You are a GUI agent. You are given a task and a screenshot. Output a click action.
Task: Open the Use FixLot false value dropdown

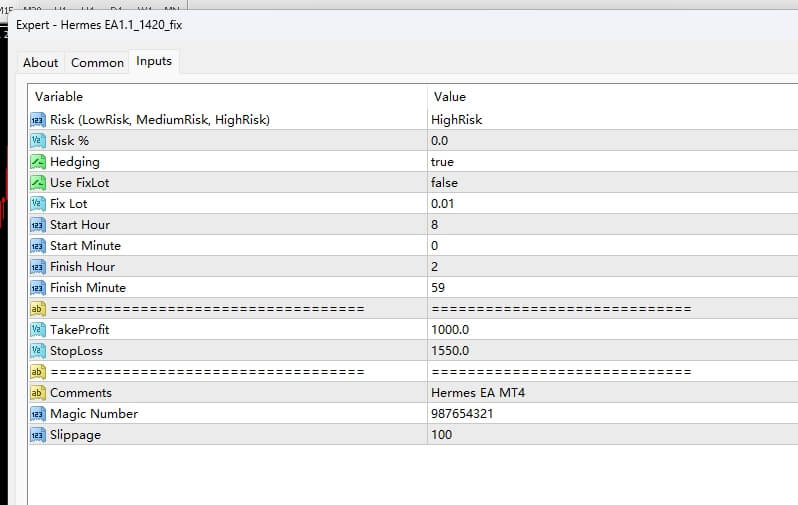click(613, 182)
